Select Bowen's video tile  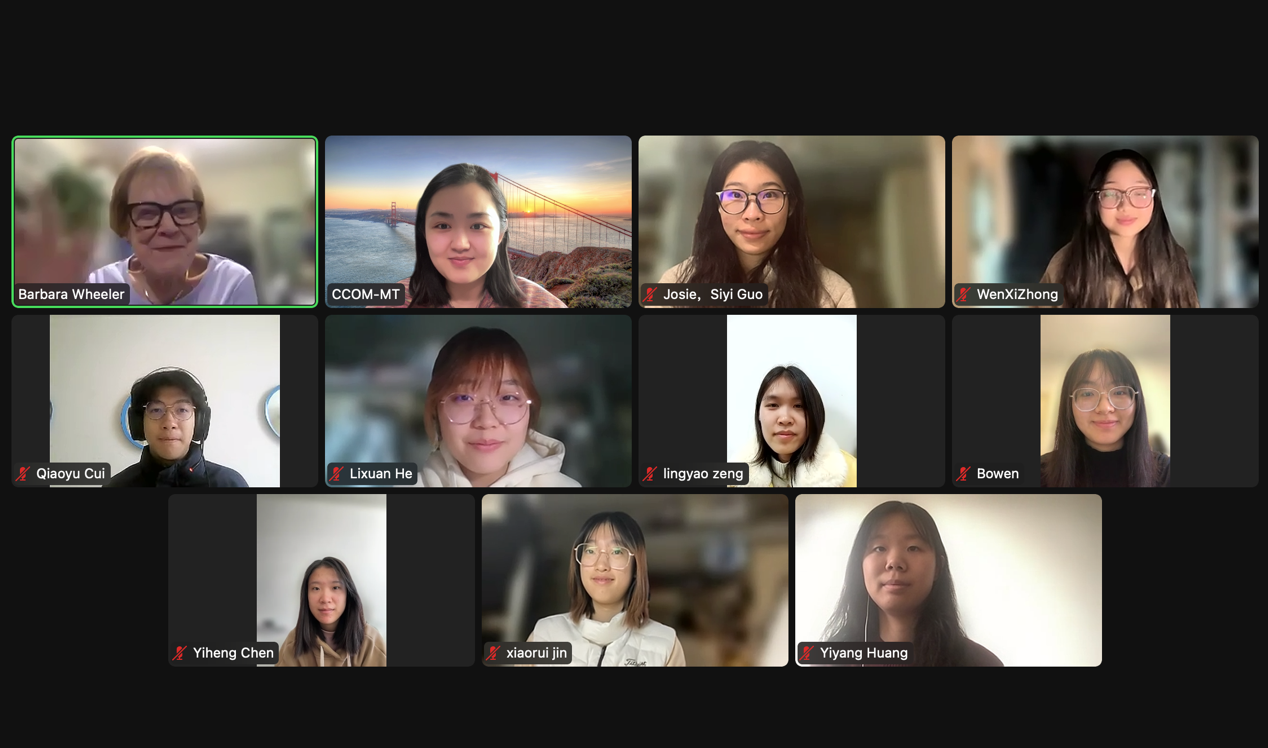1105,401
